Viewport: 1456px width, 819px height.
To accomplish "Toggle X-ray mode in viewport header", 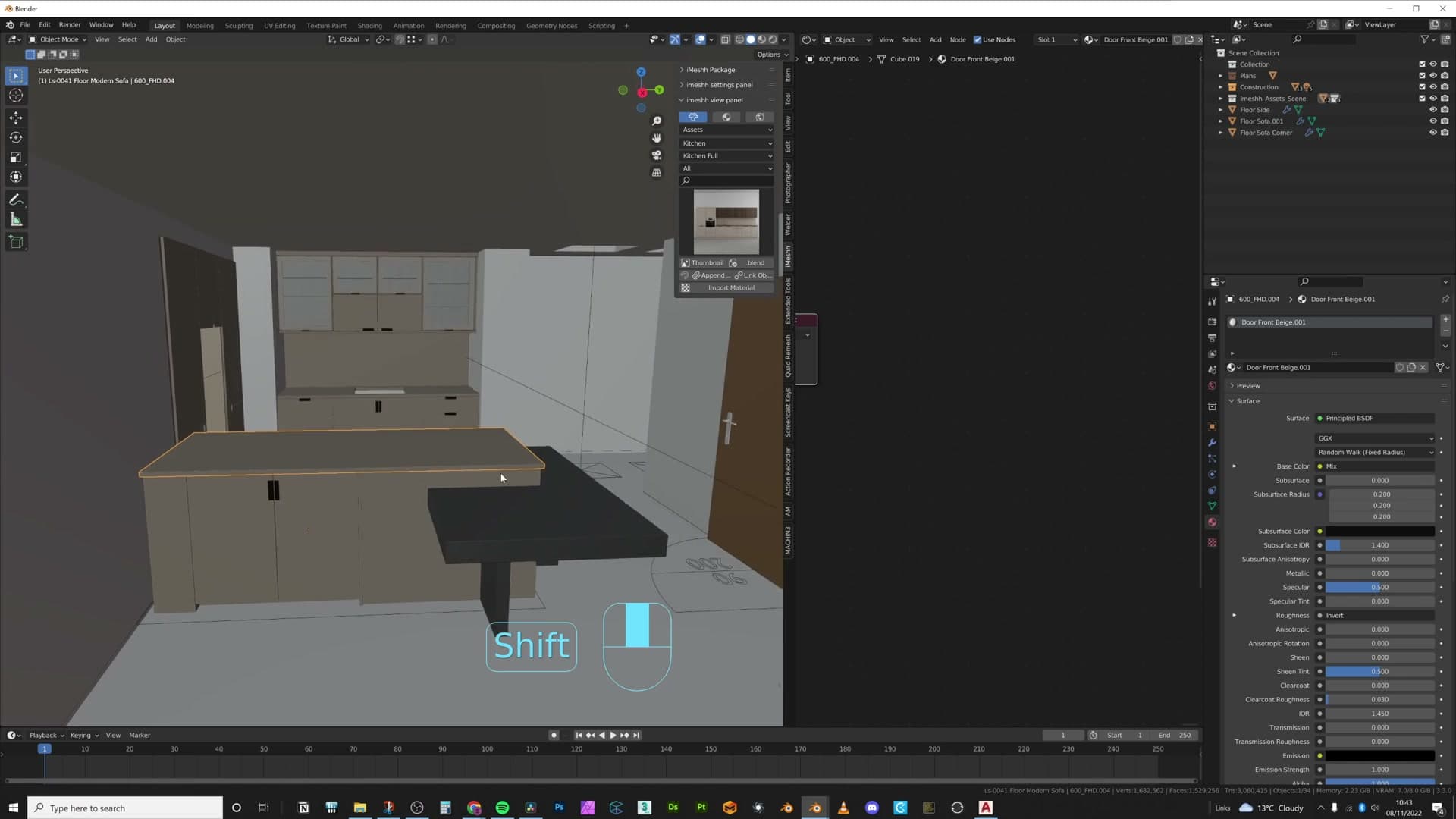I will [725, 40].
